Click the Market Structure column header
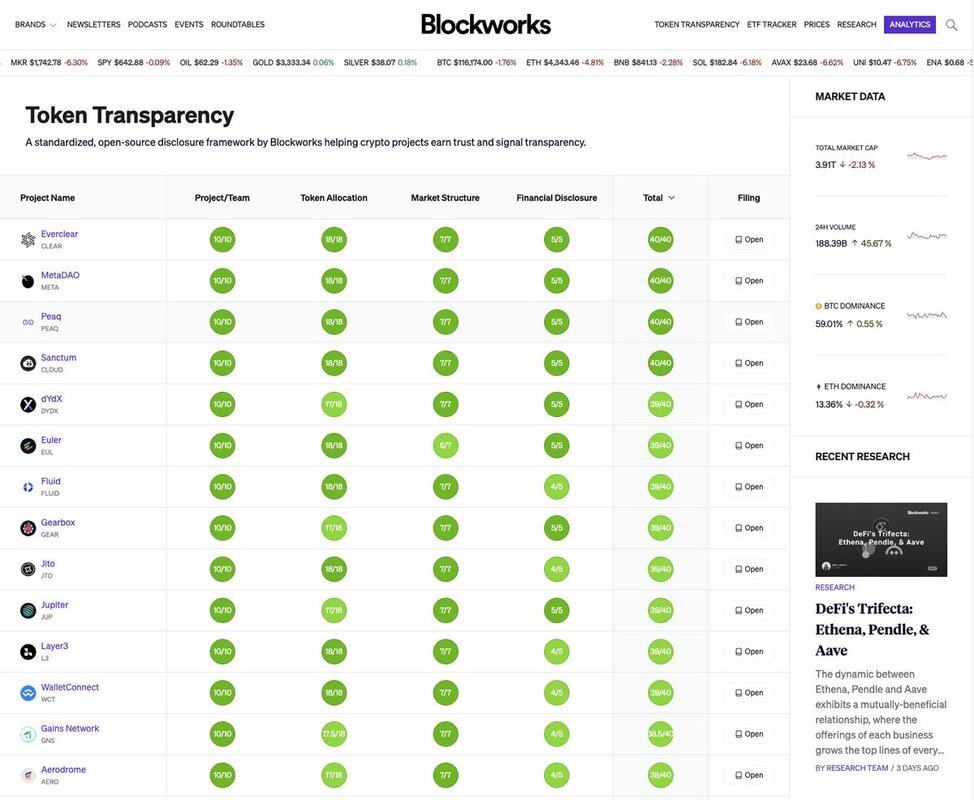 (445, 198)
